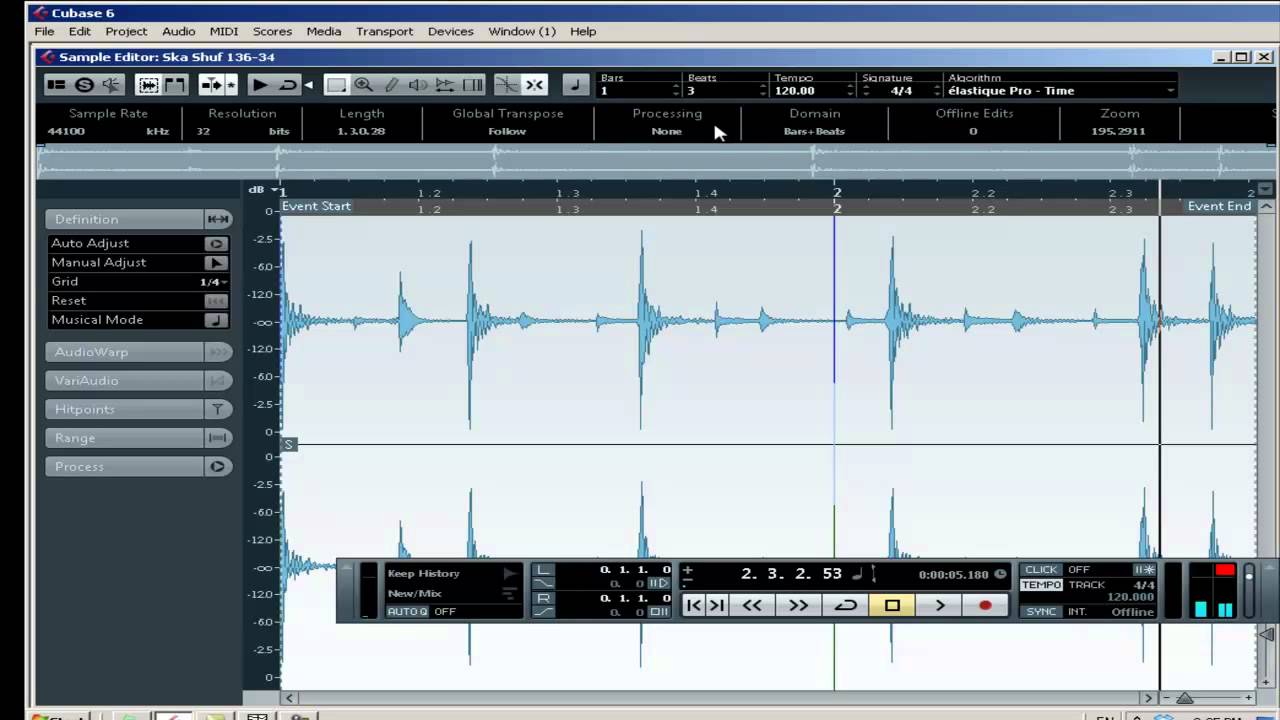Click the Event Start flag
Image resolution: width=1280 pixels, height=720 pixels.
316,206
